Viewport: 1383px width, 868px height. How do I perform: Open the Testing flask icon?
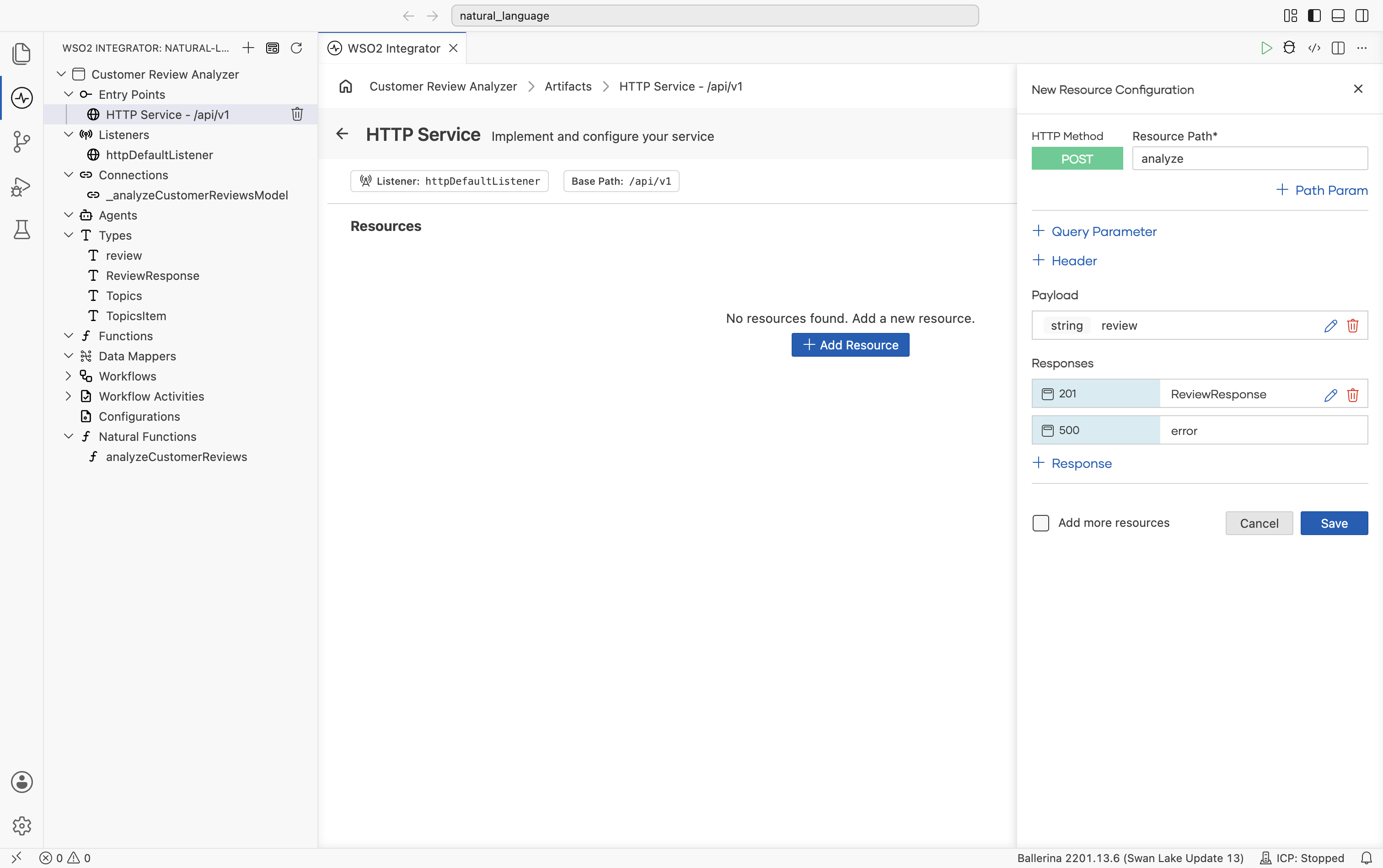tap(22, 230)
